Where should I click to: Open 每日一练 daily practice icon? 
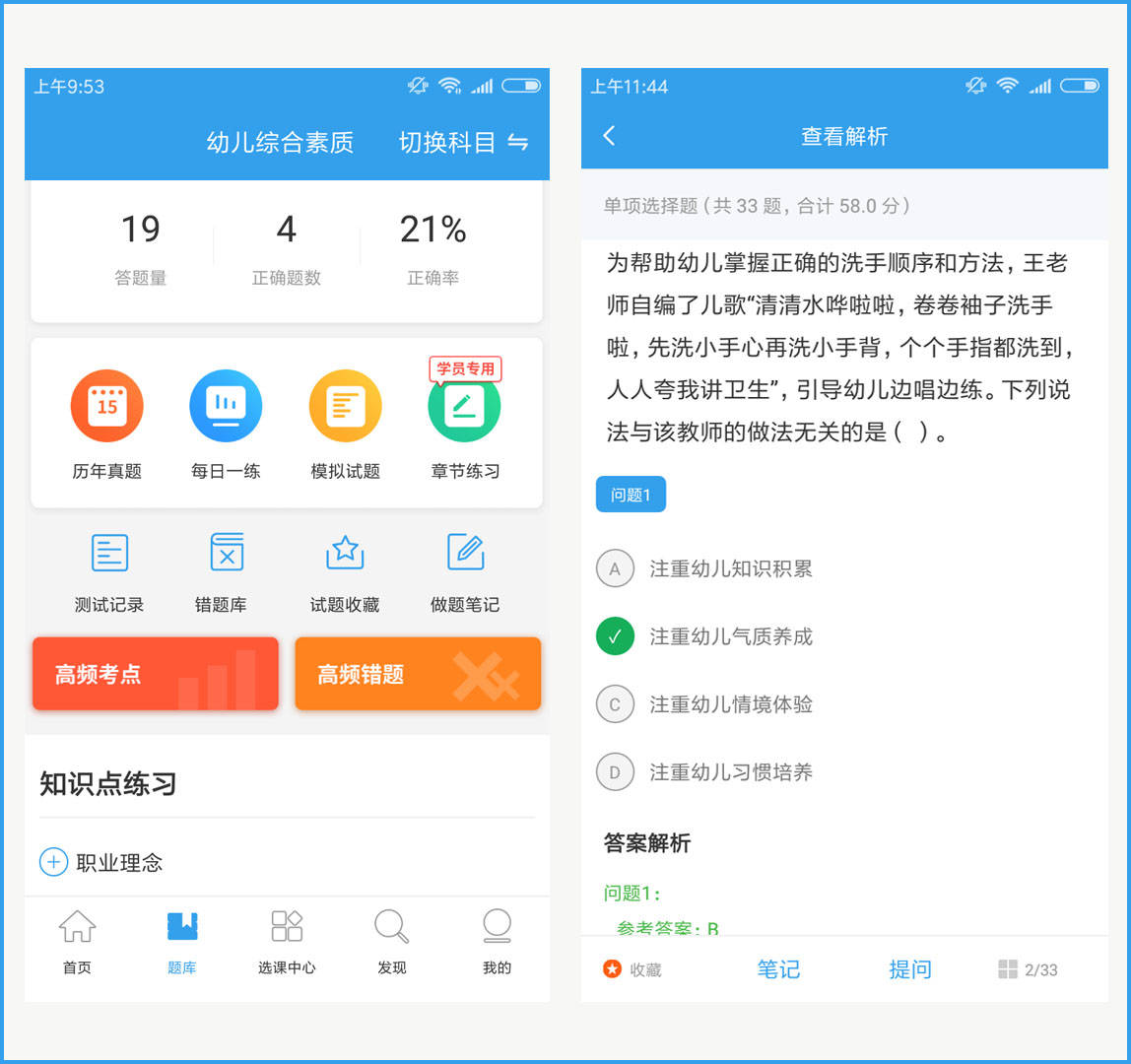pos(226,405)
